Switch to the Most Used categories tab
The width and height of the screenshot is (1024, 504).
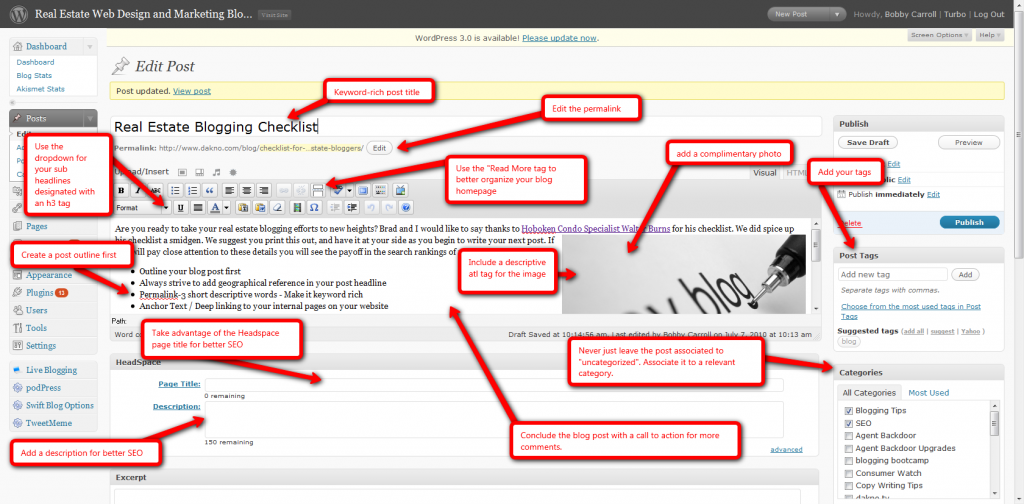click(x=928, y=392)
